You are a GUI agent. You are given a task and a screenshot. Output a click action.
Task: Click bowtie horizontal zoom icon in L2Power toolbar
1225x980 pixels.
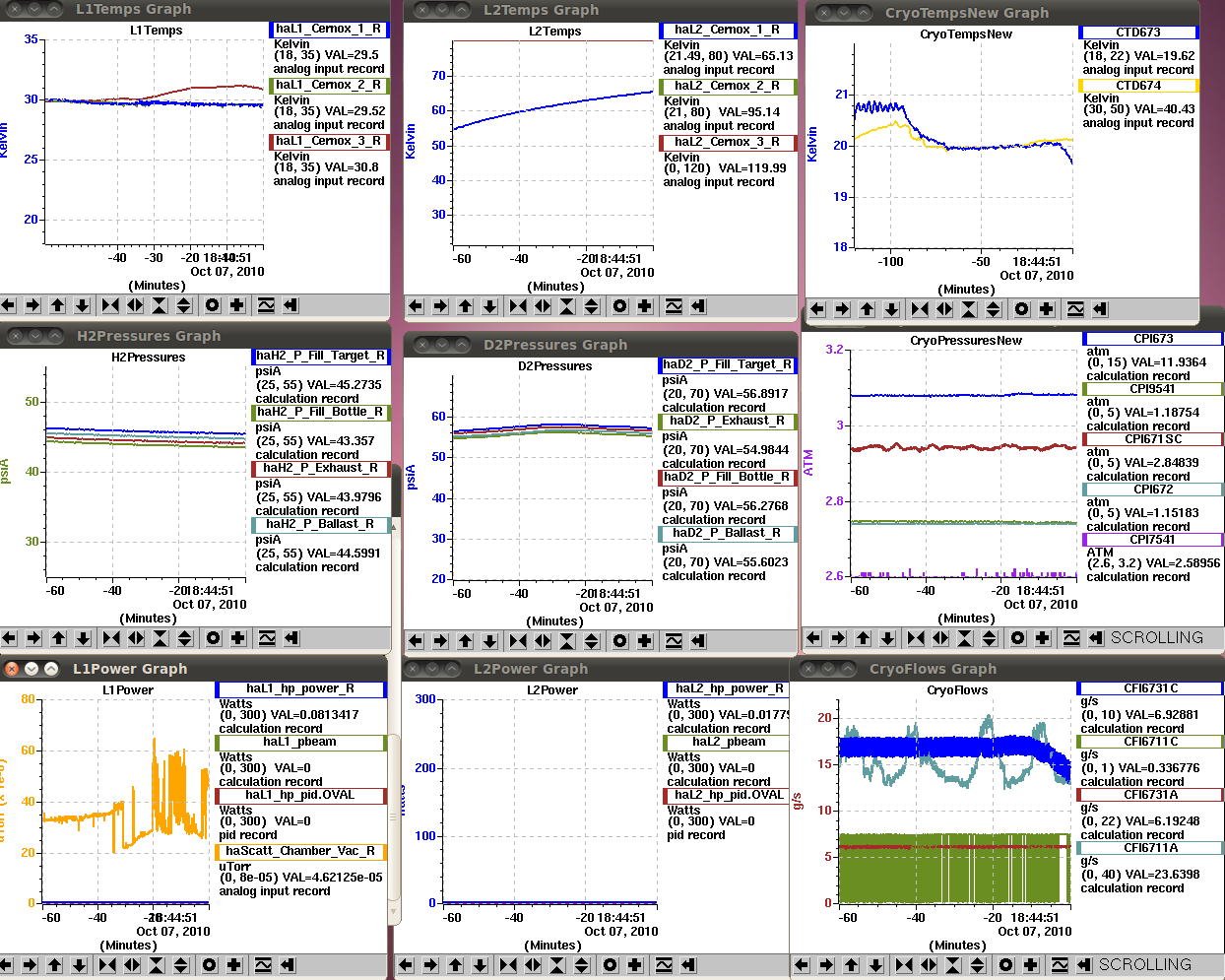508,965
